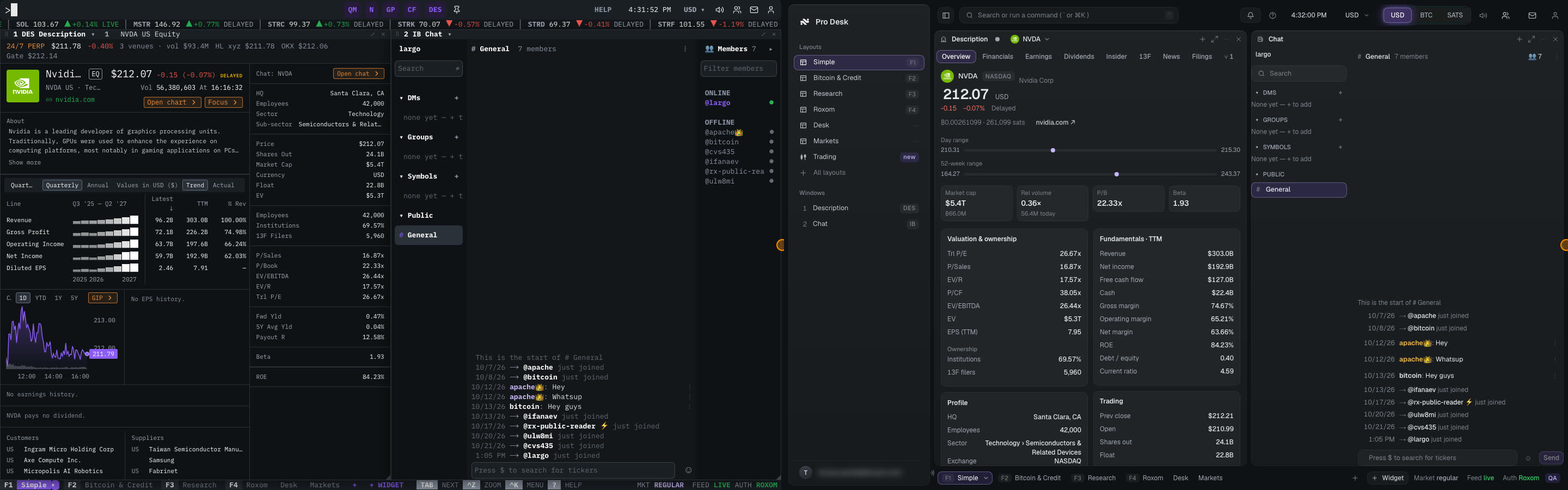Open the Simple layout dropdown in Pro Desk bottom bar

point(985,478)
